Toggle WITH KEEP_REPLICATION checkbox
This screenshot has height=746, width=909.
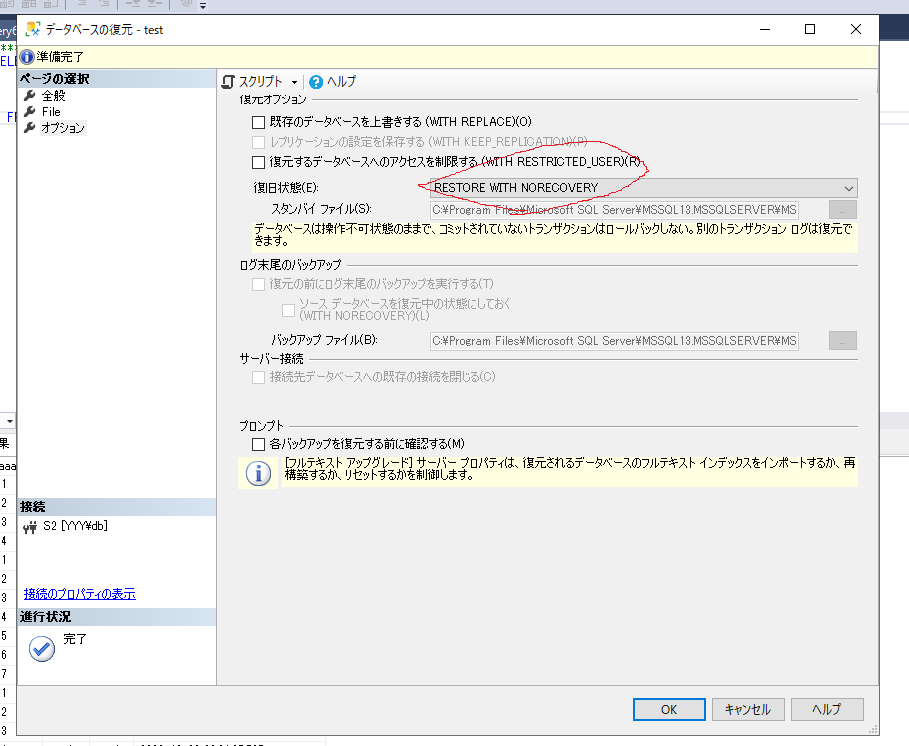click(259, 142)
